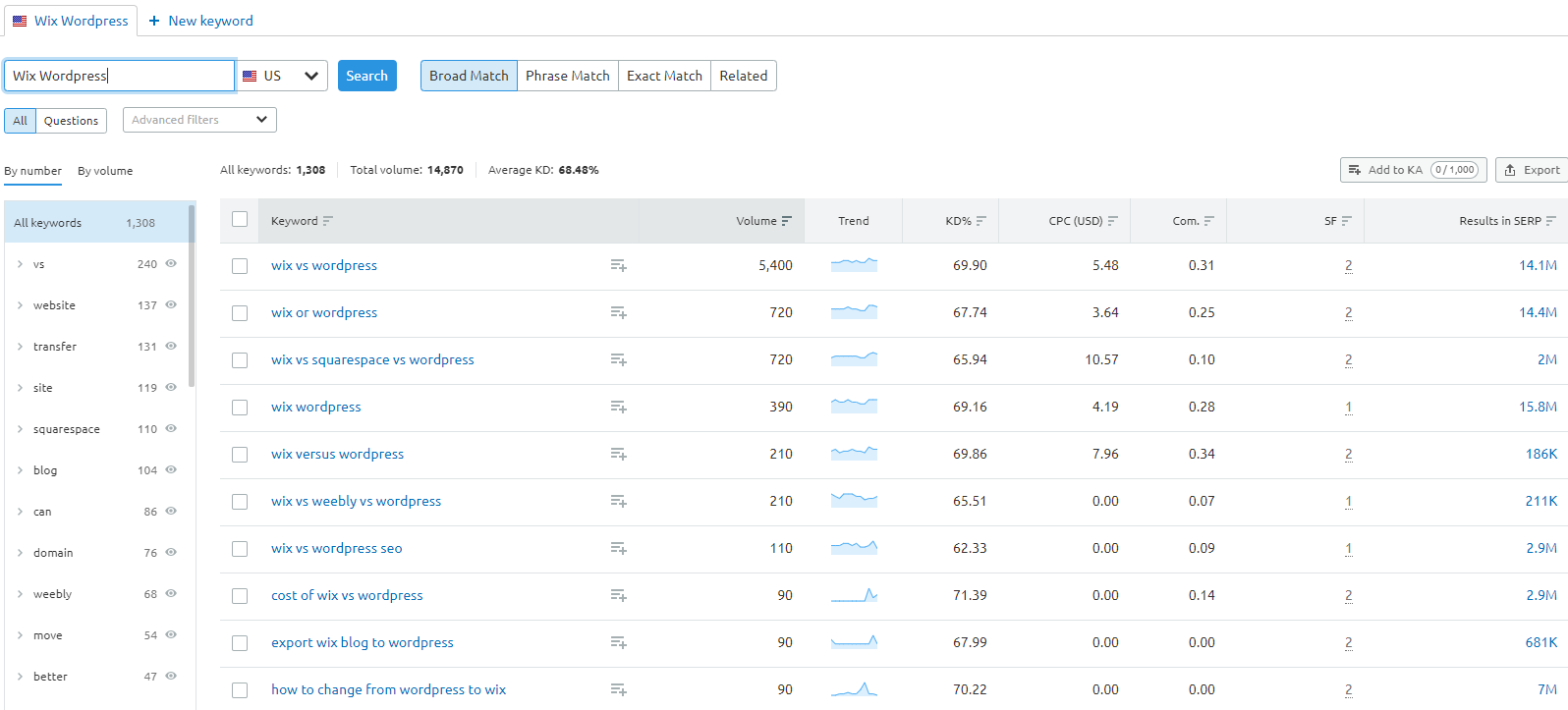Image resolution: width=1568 pixels, height=710 pixels.
Task: Click the Export button
Action: 1532,170
